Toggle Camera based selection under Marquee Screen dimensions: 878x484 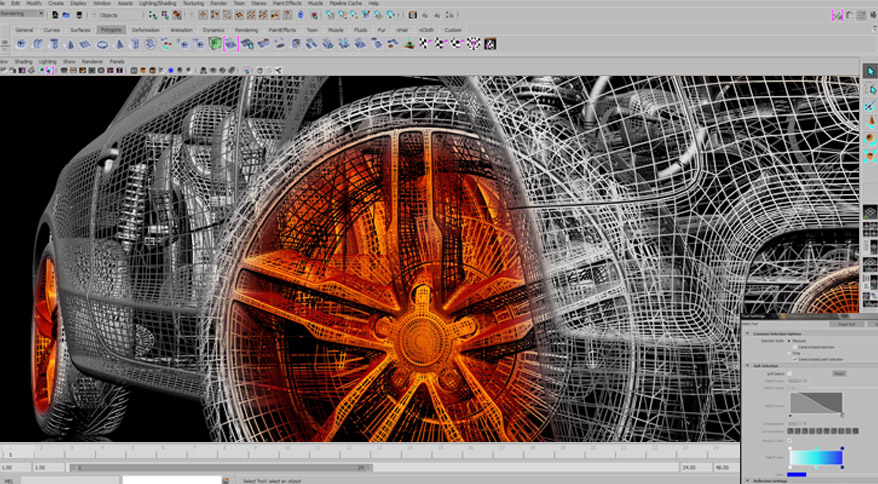click(x=794, y=346)
